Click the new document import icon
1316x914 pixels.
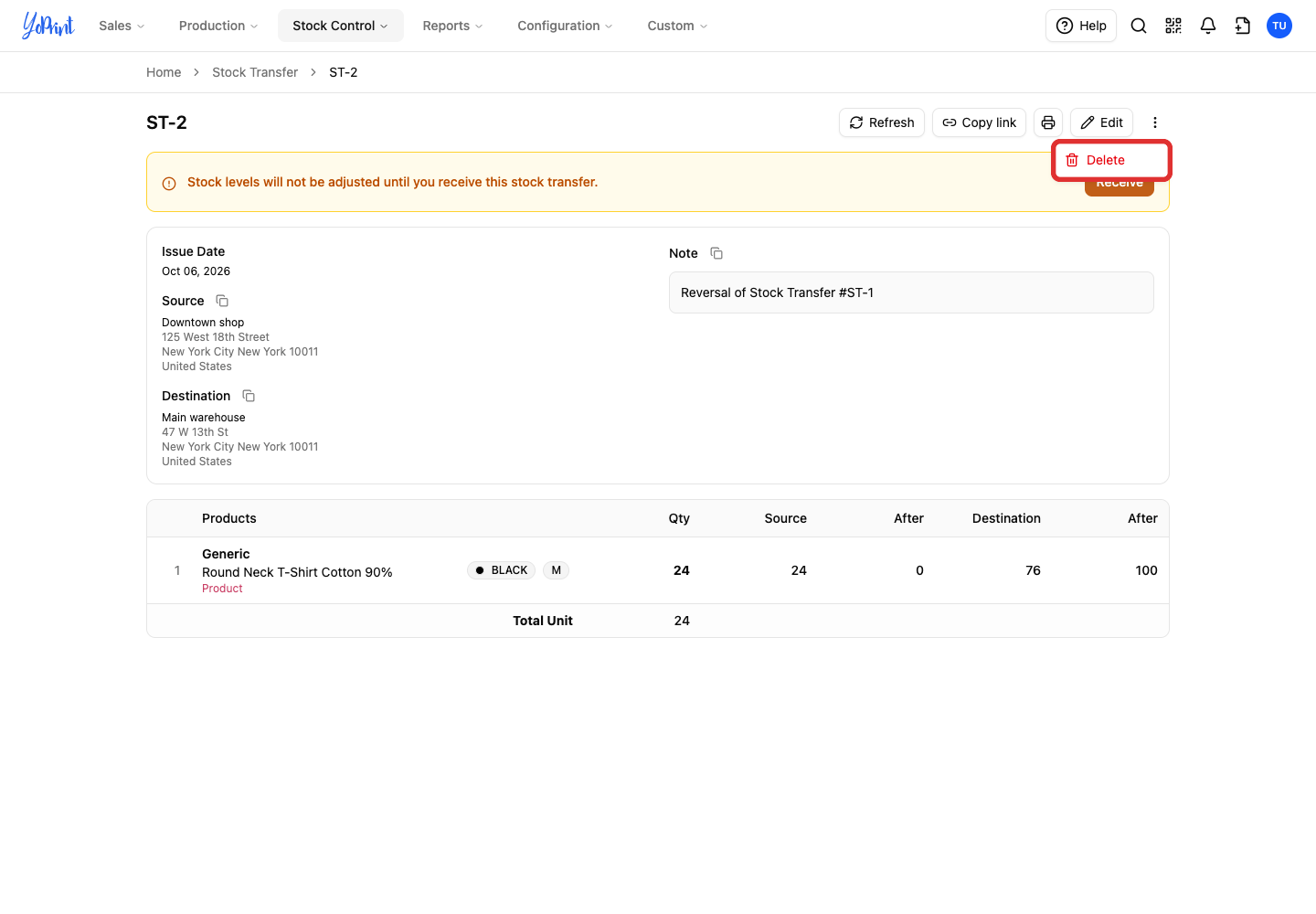(x=1243, y=26)
